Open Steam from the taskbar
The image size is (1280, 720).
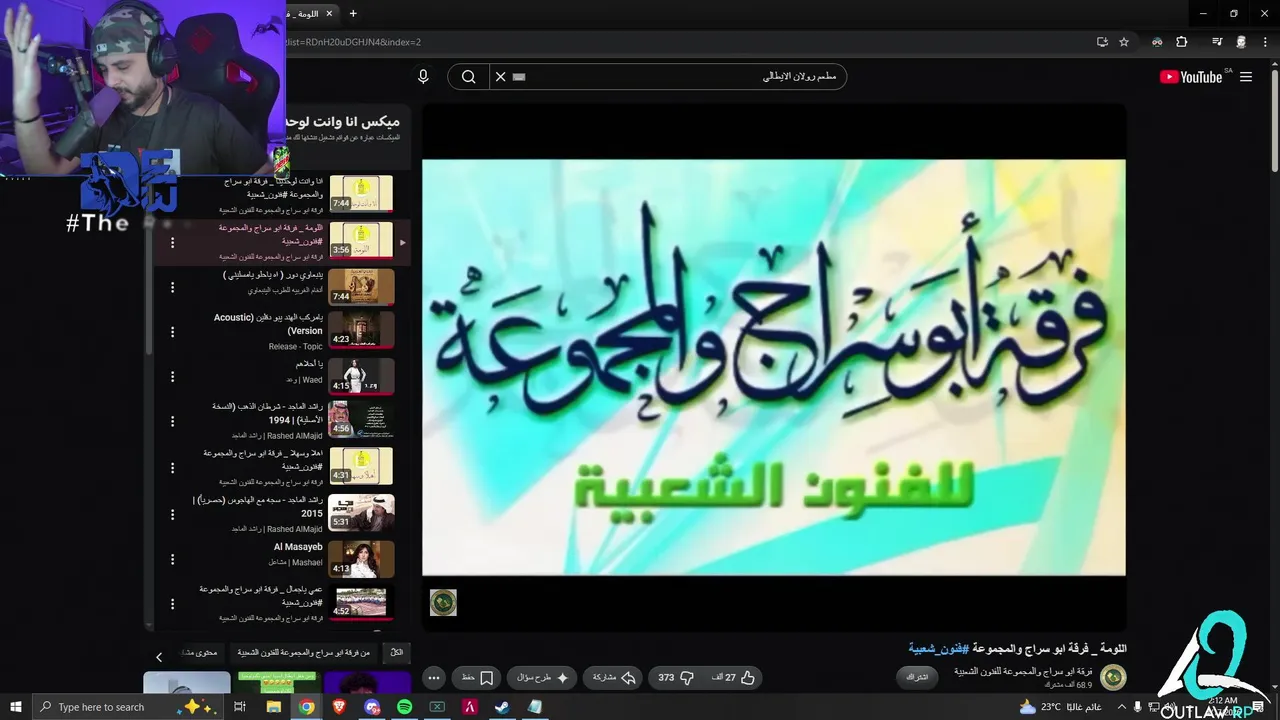[x=502, y=707]
